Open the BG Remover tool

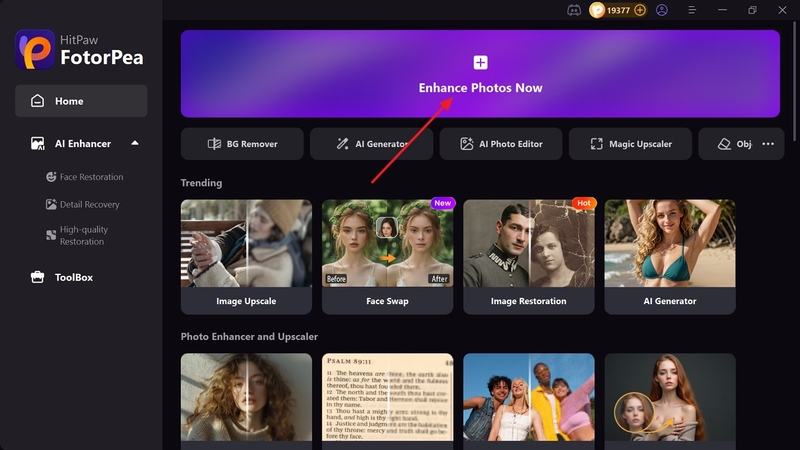(x=242, y=144)
